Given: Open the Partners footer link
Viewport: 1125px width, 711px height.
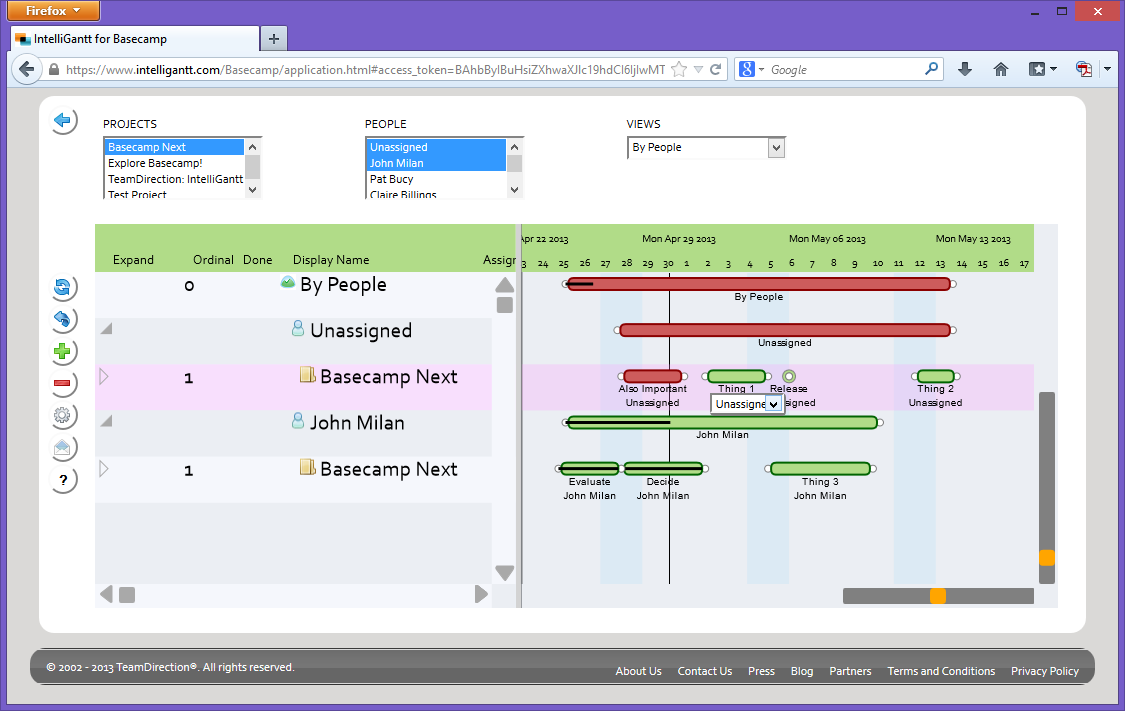Looking at the screenshot, I should (850, 671).
